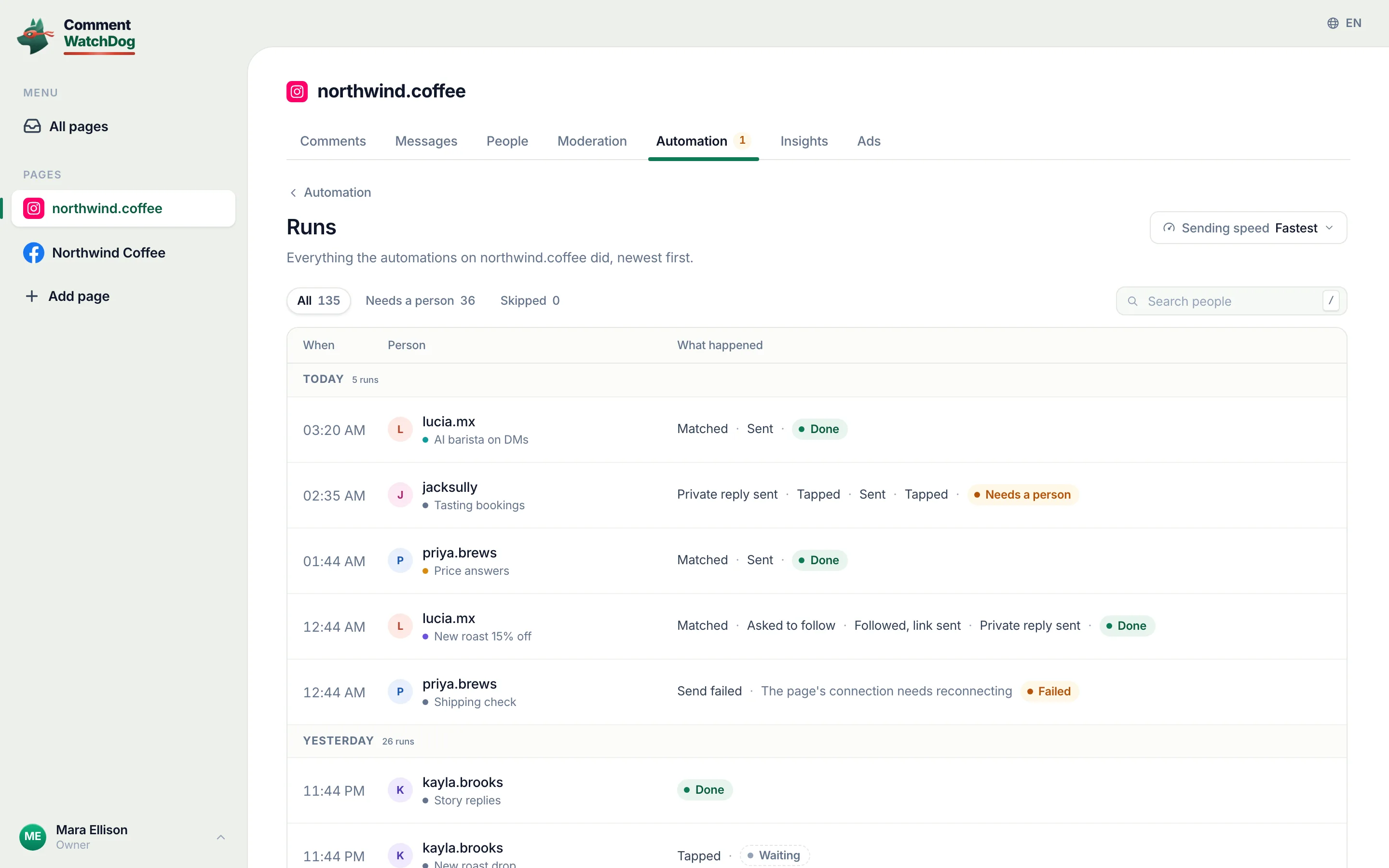Click AI barista on DMs label
This screenshot has height=868, width=1389.
481,440
